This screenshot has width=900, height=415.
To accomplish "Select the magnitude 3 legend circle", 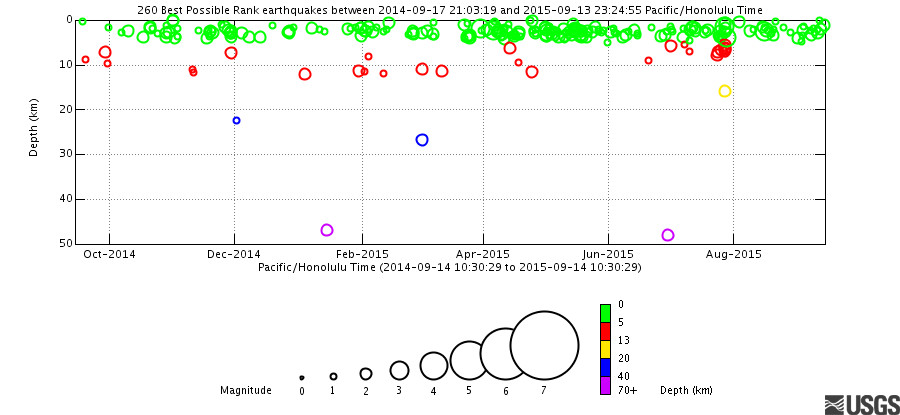I will [399, 371].
